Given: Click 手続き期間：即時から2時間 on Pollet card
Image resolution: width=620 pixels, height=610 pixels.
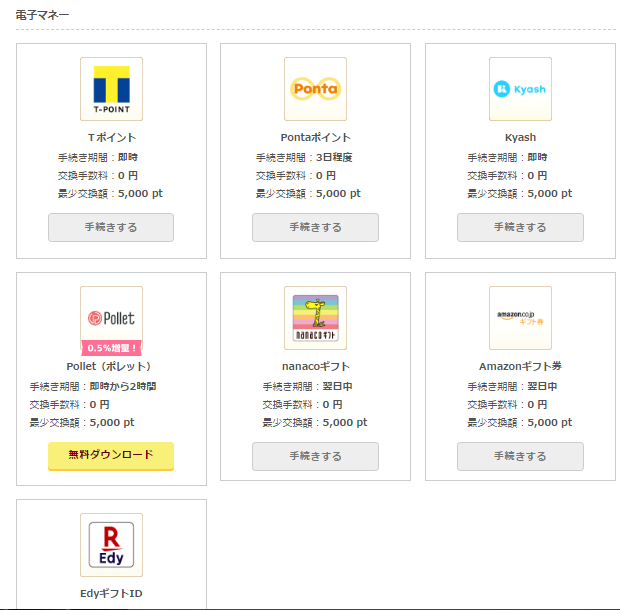Looking at the screenshot, I should point(93,386).
